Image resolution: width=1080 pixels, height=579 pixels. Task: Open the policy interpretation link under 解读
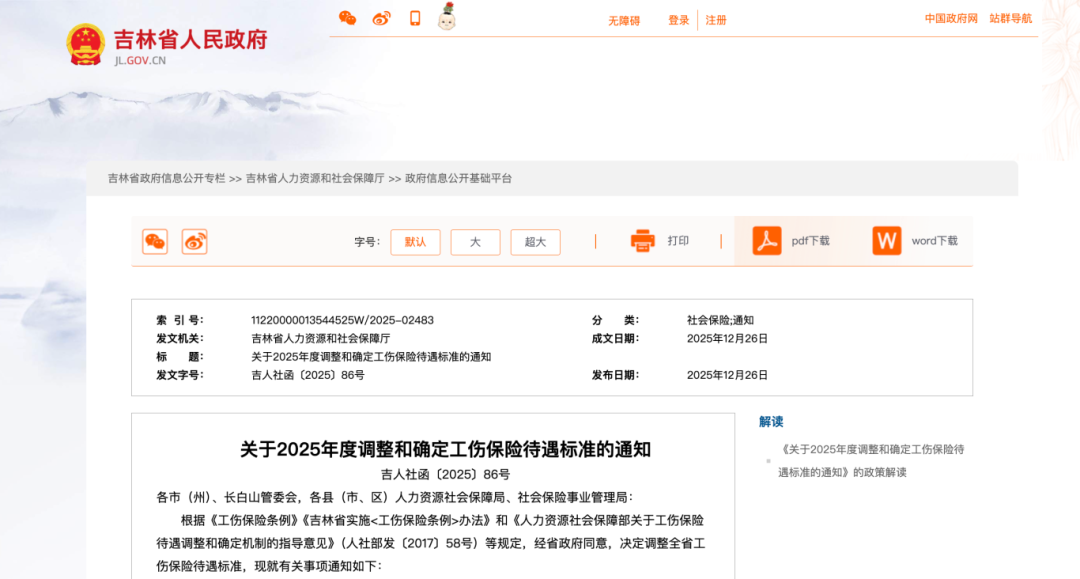(871, 460)
